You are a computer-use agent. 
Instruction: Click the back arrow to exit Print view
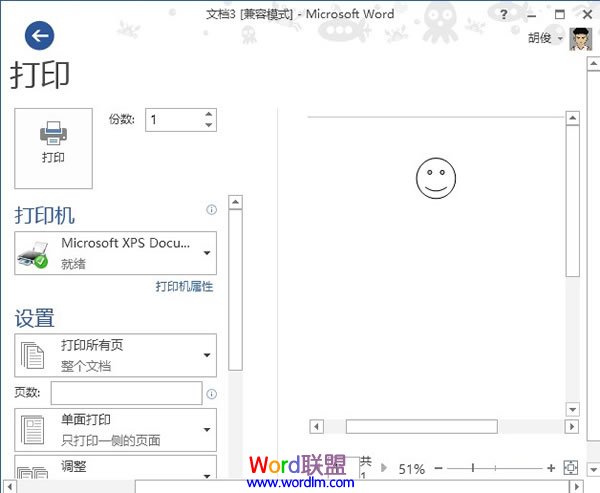[x=40, y=36]
